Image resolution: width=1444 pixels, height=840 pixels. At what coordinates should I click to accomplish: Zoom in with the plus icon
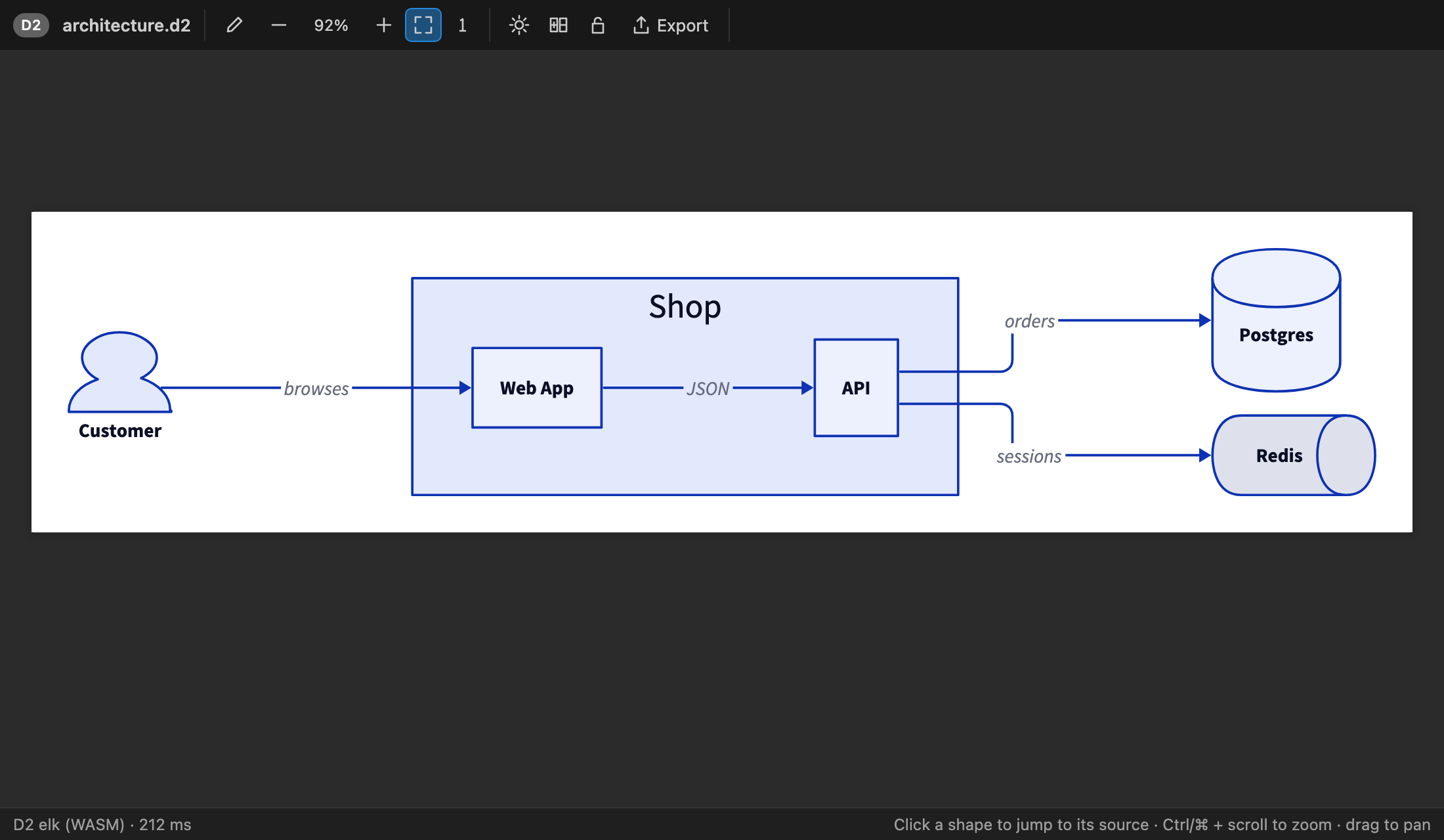[x=384, y=25]
